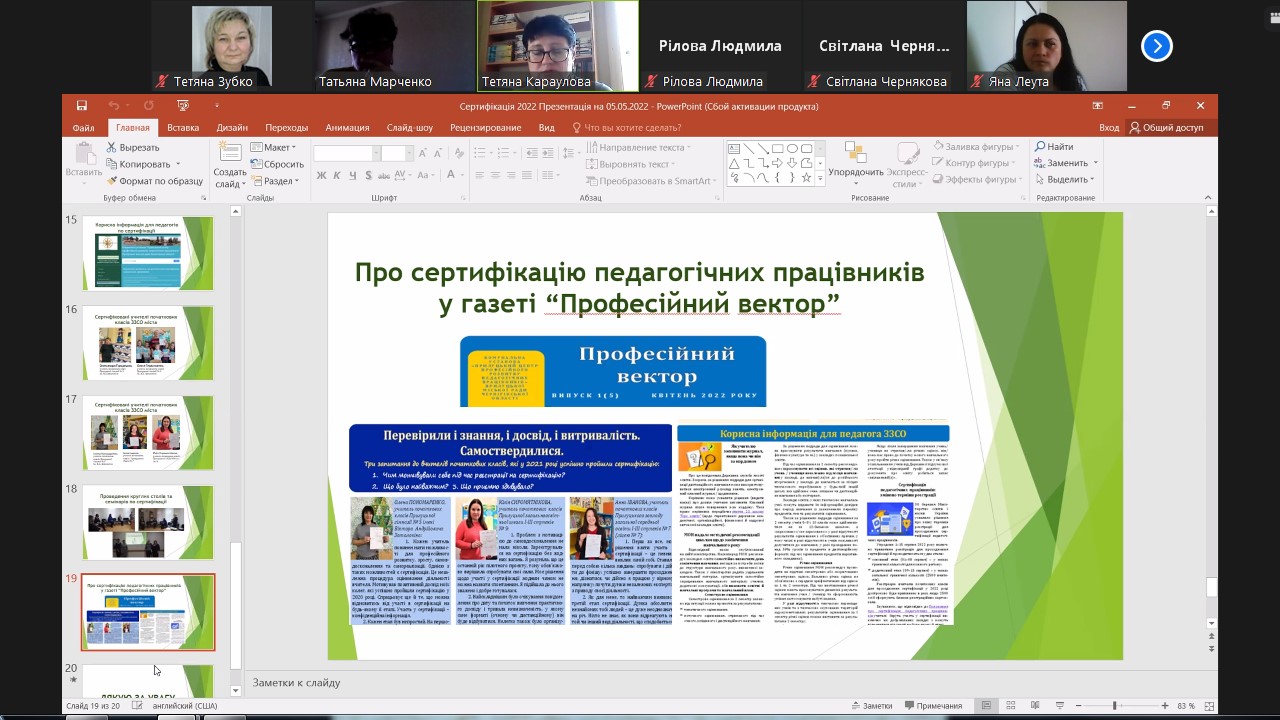Select slide 16 thumbnail
Image resolution: width=1280 pixels, height=720 pixels.
(x=148, y=343)
